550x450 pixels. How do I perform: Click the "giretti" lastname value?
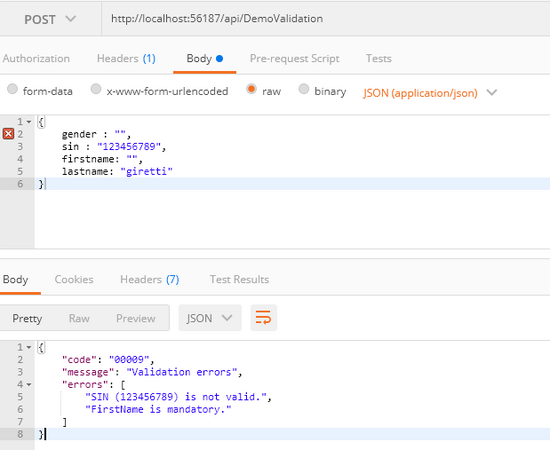(146, 172)
